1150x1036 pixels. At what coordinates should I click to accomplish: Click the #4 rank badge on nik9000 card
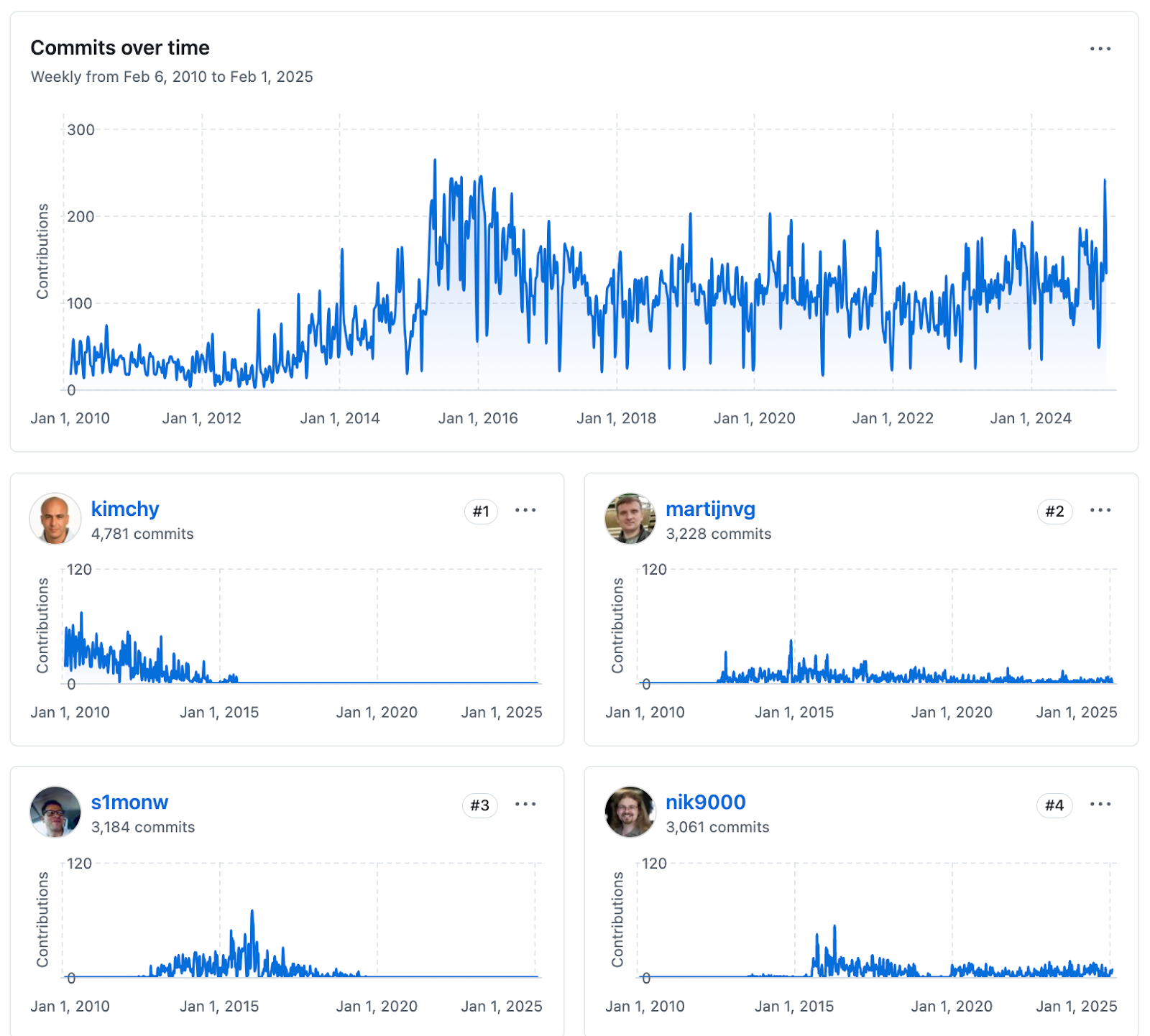[x=1054, y=805]
